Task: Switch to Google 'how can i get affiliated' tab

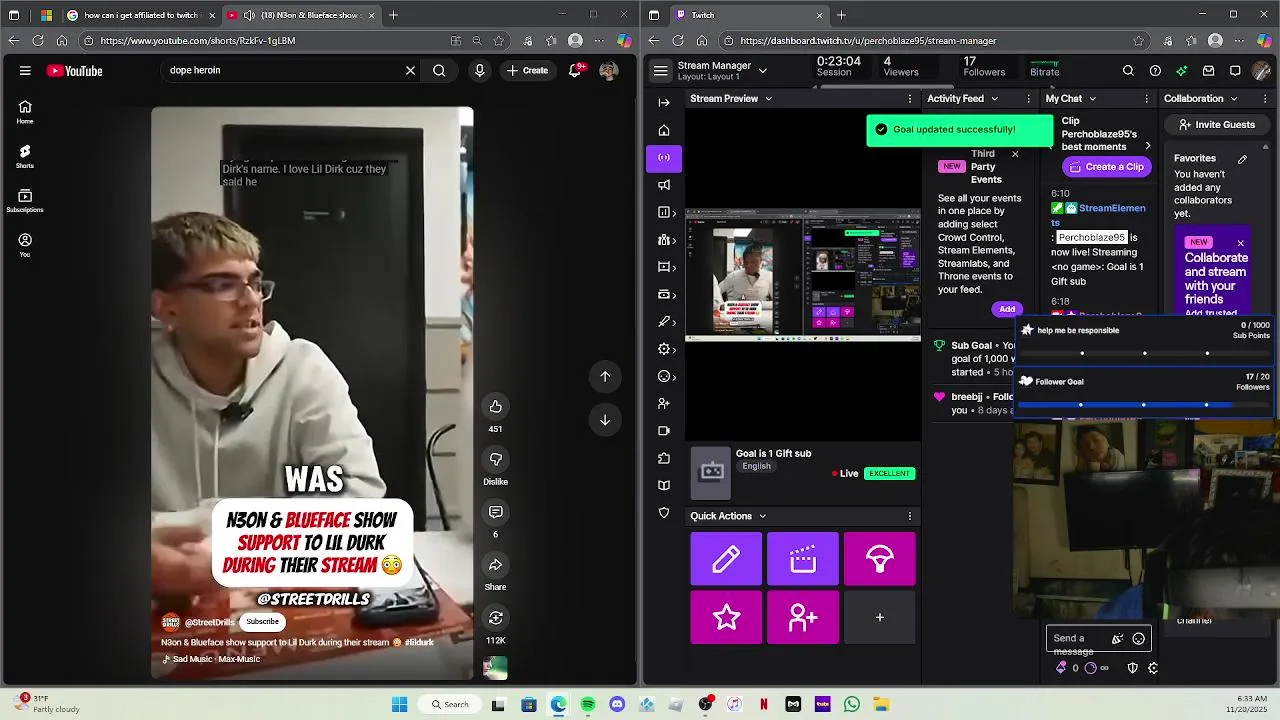Action: (140, 15)
